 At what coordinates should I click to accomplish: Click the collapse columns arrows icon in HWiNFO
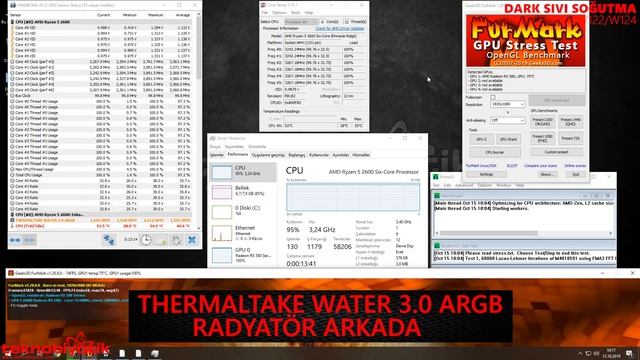(x=29, y=240)
